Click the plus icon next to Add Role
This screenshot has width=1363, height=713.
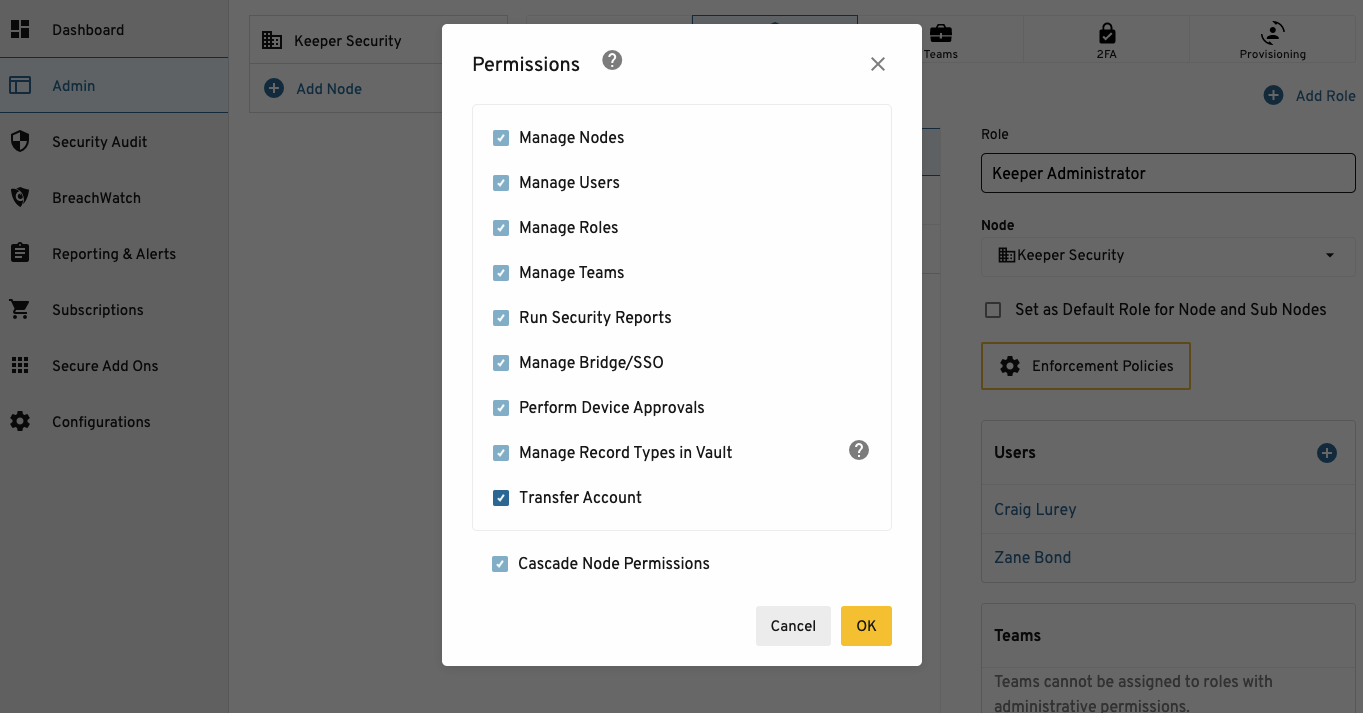coord(1273,96)
